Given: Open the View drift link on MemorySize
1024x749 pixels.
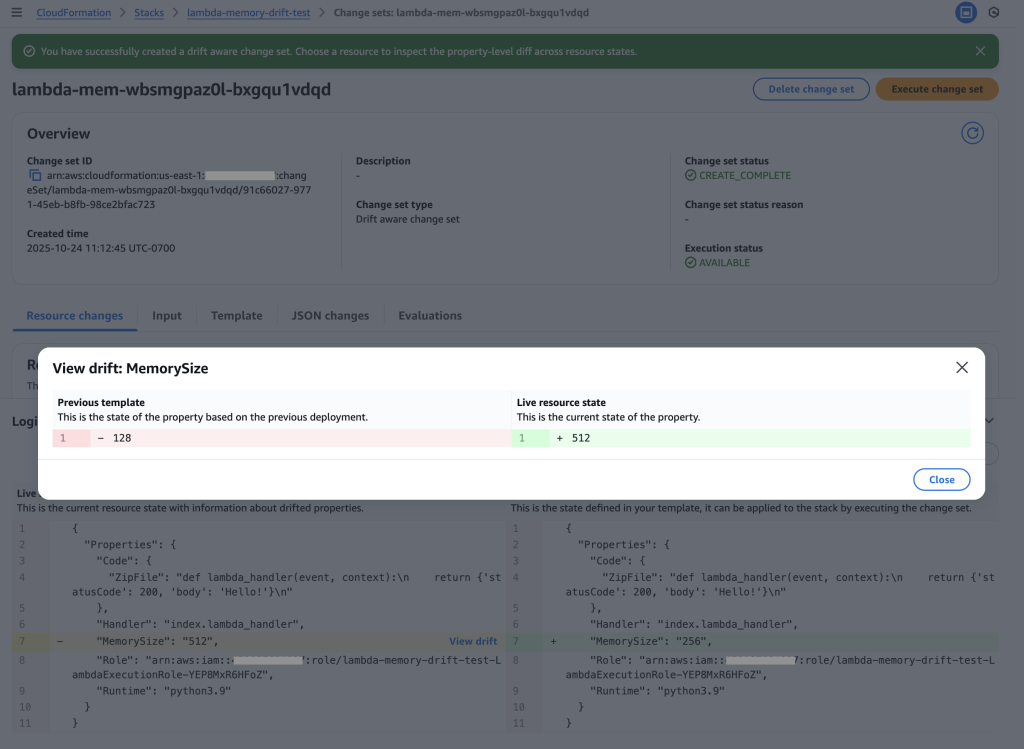Looking at the screenshot, I should tap(473, 641).
